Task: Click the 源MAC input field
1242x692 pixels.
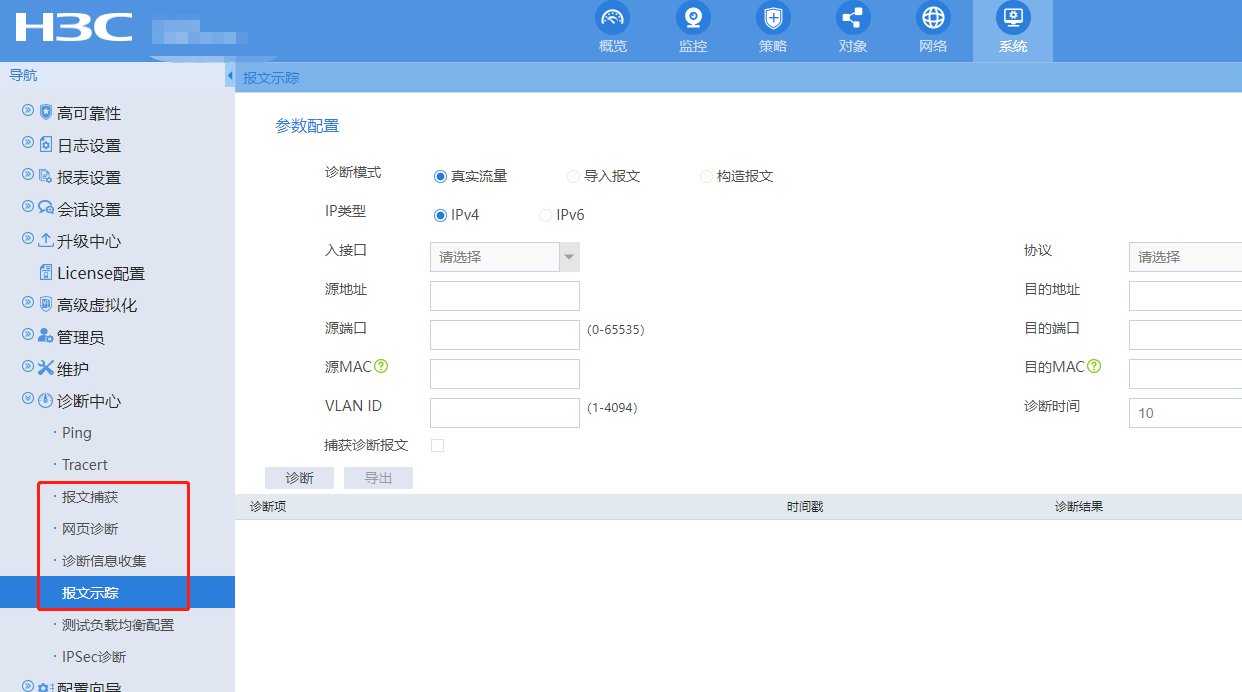Action: pyautogui.click(x=505, y=374)
